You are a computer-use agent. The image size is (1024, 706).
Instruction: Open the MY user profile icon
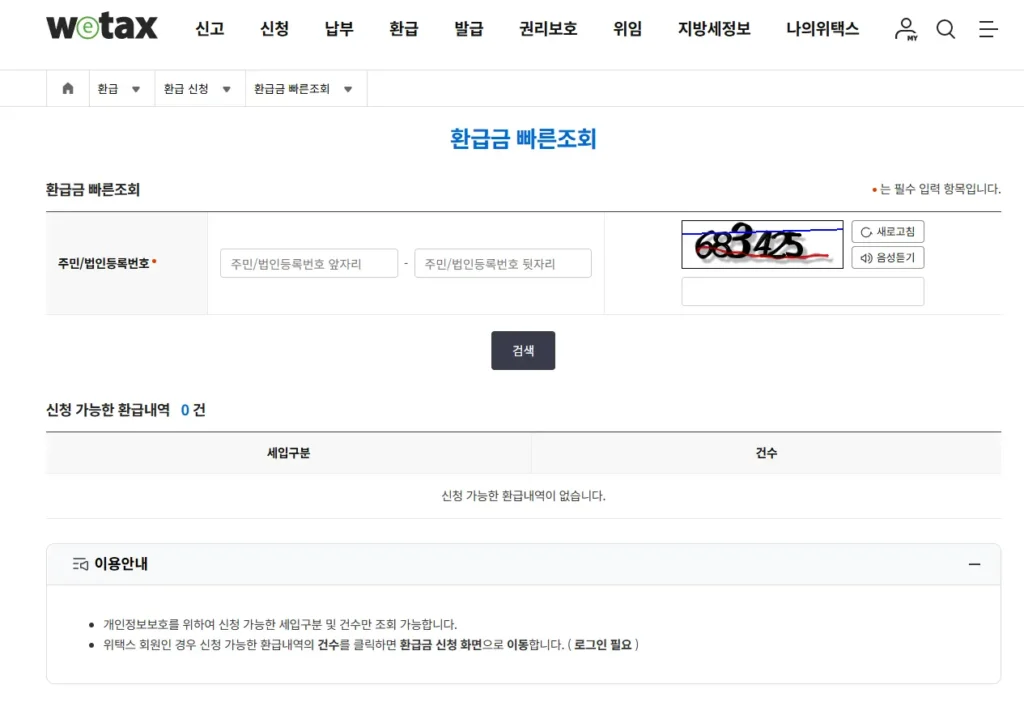tap(906, 29)
